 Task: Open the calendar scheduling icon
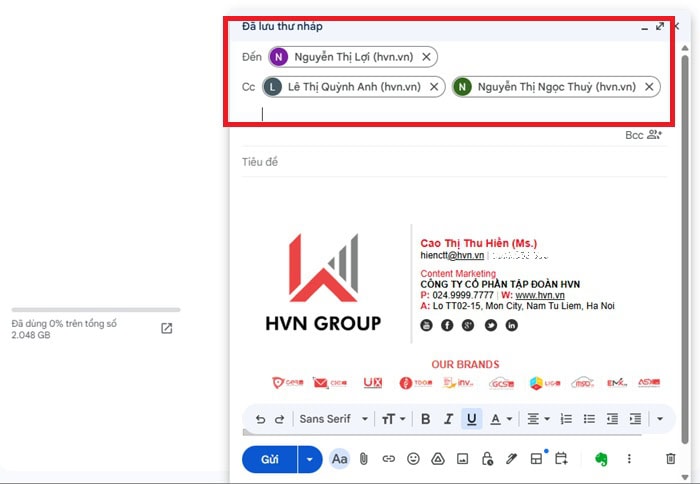[x=561, y=459]
